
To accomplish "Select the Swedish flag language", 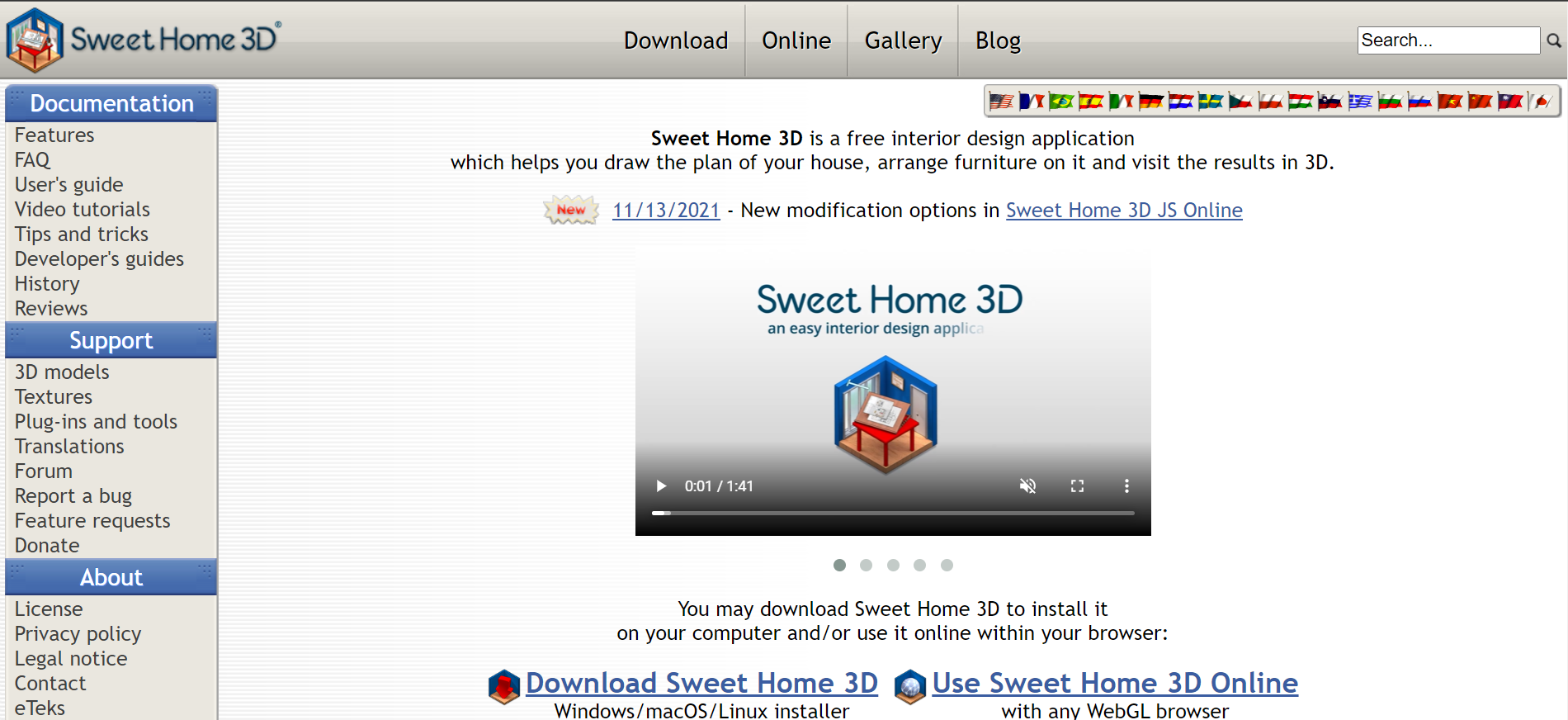I will (1211, 102).
